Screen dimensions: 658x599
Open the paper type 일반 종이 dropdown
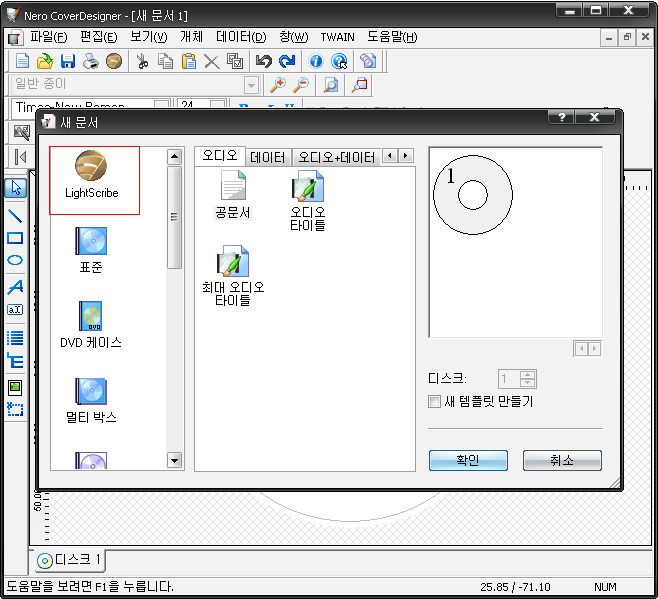point(251,86)
